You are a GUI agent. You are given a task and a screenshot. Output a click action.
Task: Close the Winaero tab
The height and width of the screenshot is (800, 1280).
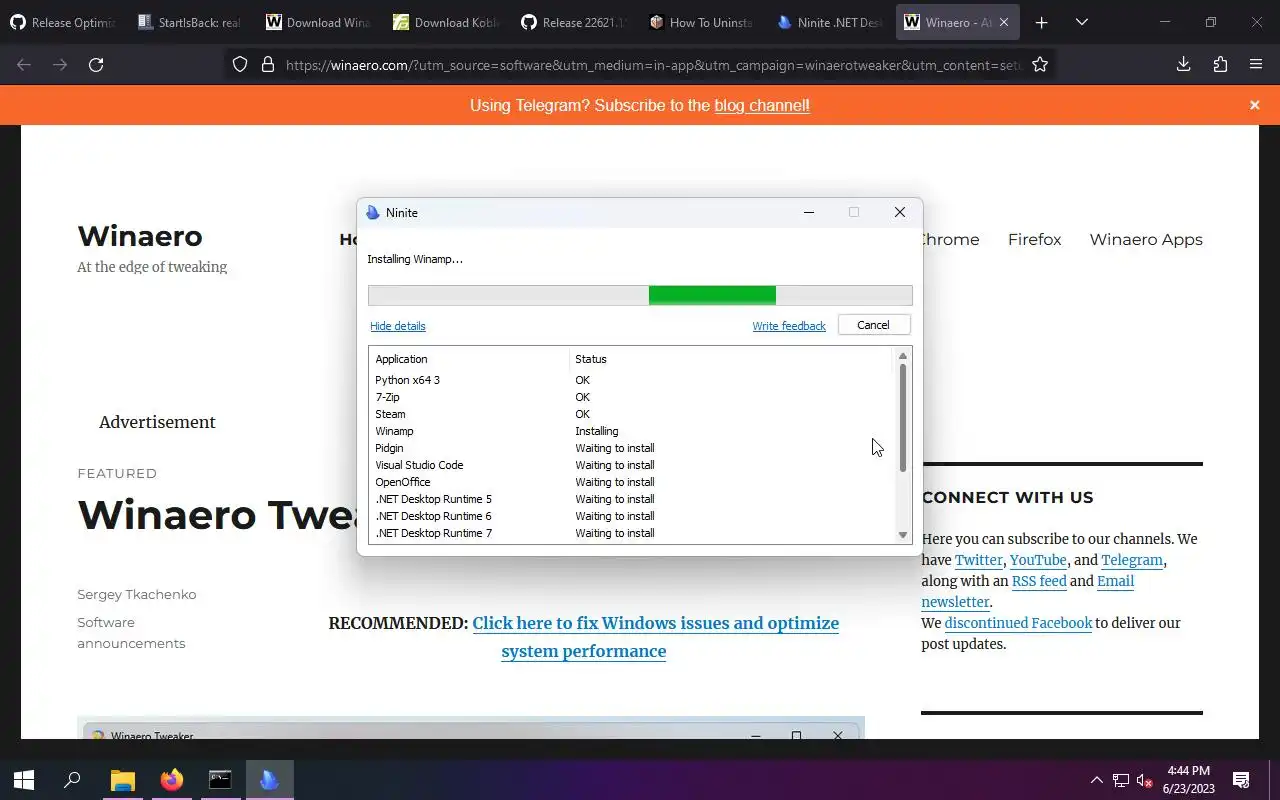1006,22
